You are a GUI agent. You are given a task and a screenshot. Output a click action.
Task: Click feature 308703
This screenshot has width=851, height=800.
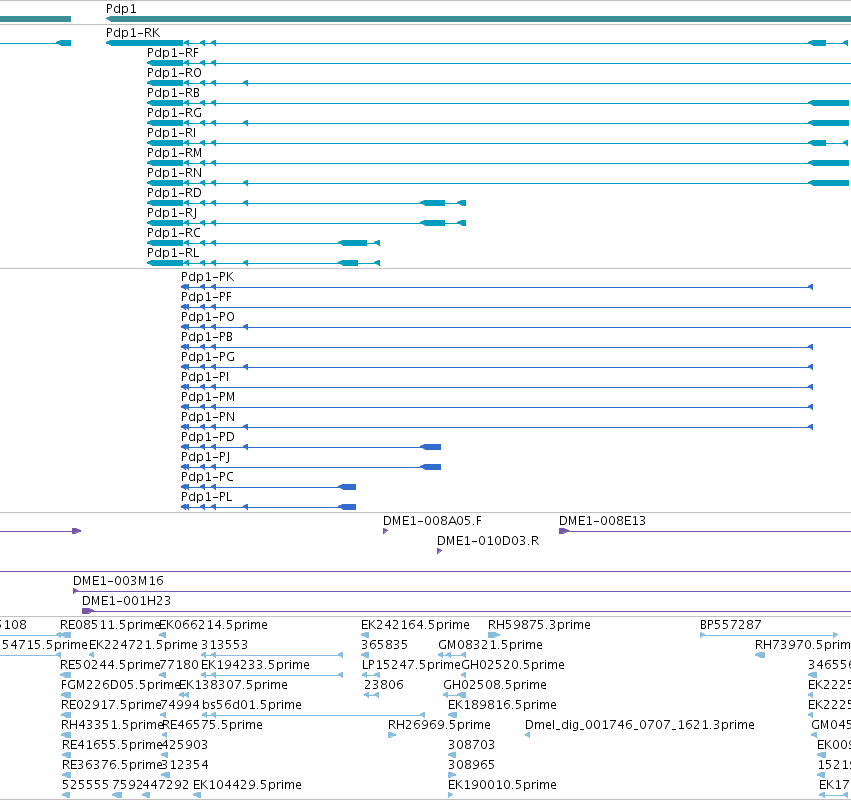coord(472,746)
